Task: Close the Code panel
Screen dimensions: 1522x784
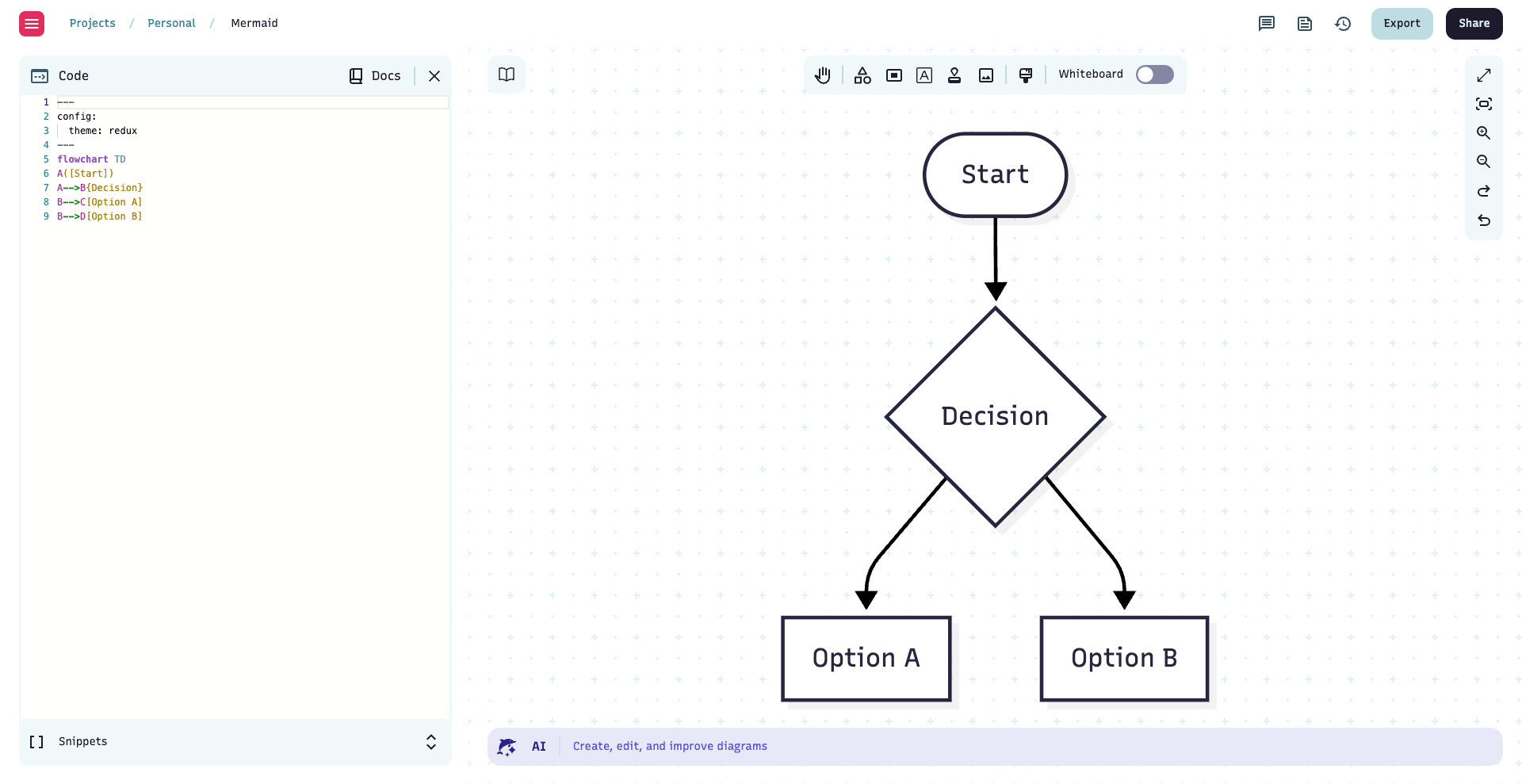Action: (x=434, y=76)
